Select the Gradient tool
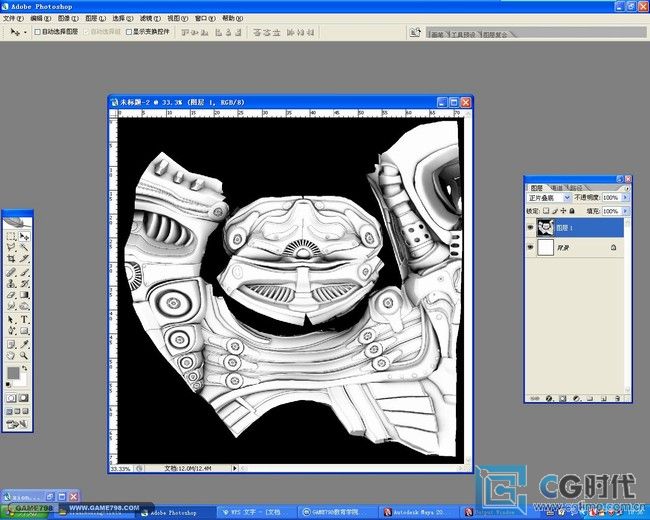Image resolution: width=650 pixels, height=520 pixels. pyautogui.click(x=24, y=294)
